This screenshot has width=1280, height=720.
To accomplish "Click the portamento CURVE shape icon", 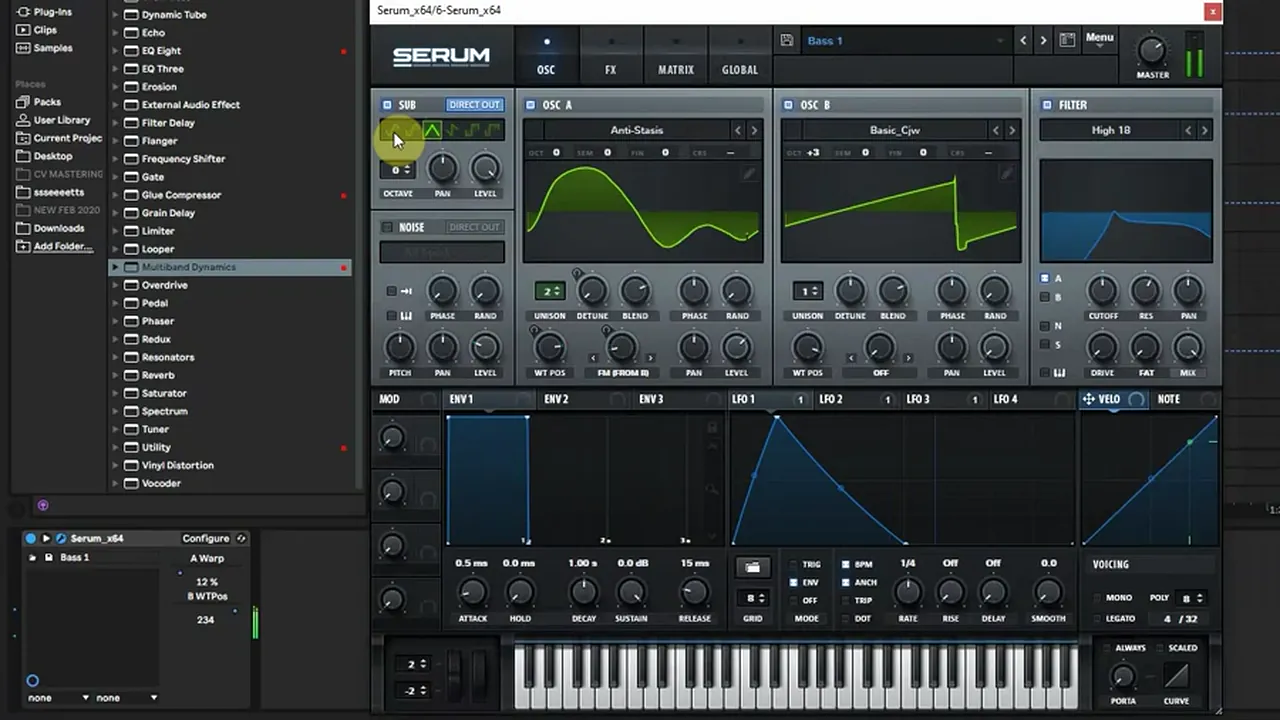I will click(1176, 675).
